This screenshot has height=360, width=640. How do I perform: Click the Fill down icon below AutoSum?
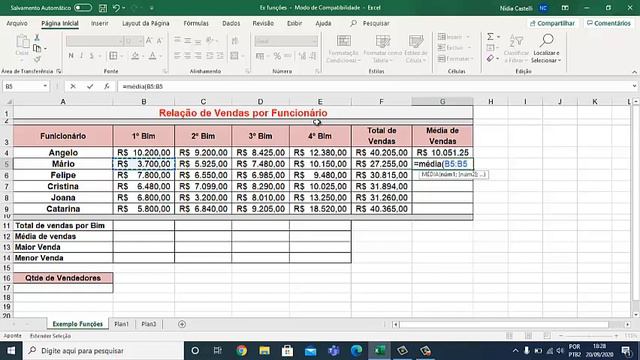click(490, 48)
